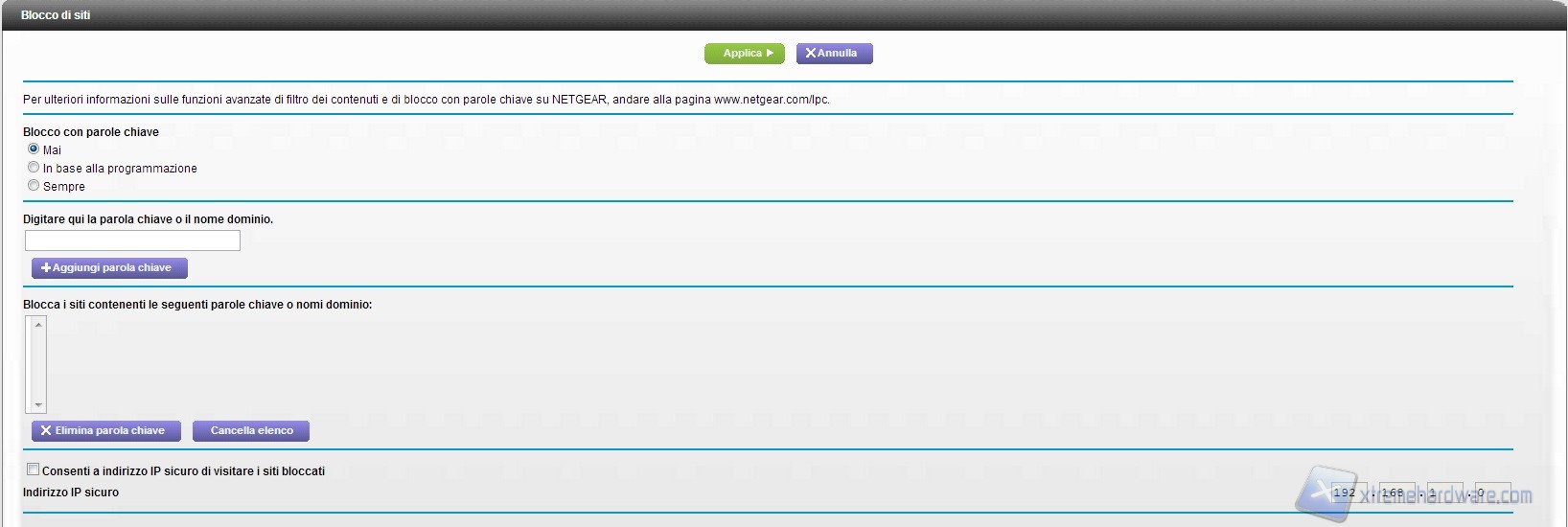The image size is (1568, 527).
Task: Select the Sempre radio option
Action: click(x=34, y=186)
